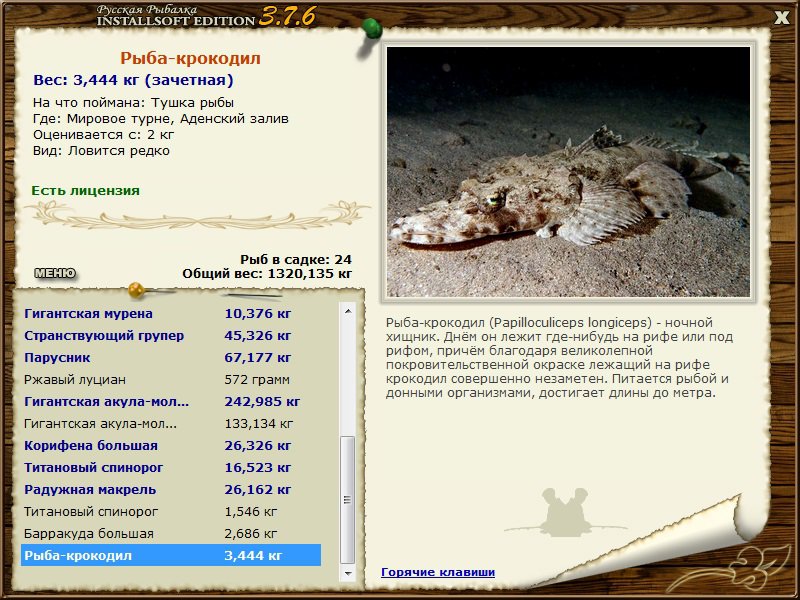
Task: Click the fish list scroll up arrow
Action: coord(348,311)
